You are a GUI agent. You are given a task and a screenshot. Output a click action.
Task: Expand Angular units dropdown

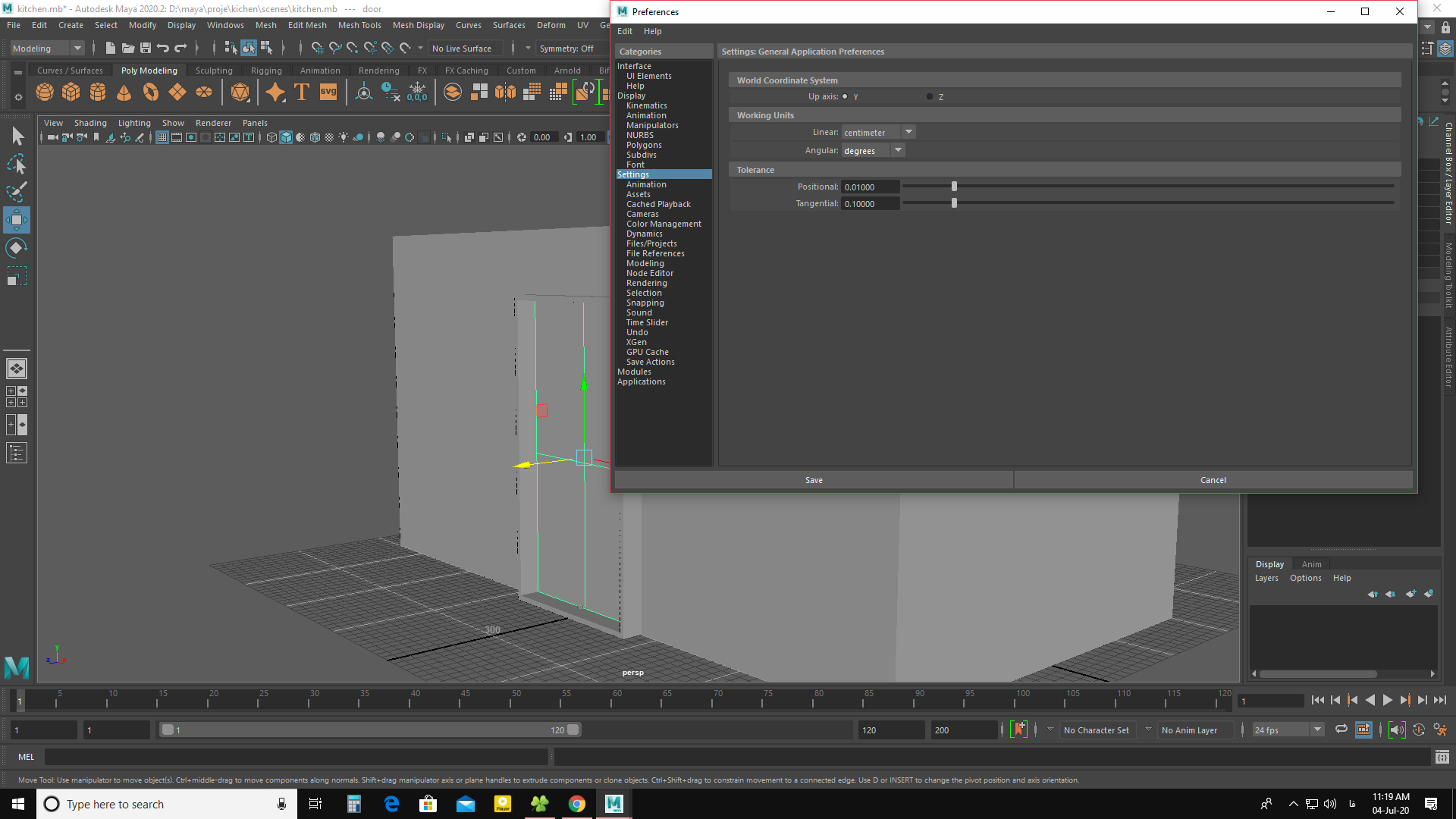click(899, 150)
